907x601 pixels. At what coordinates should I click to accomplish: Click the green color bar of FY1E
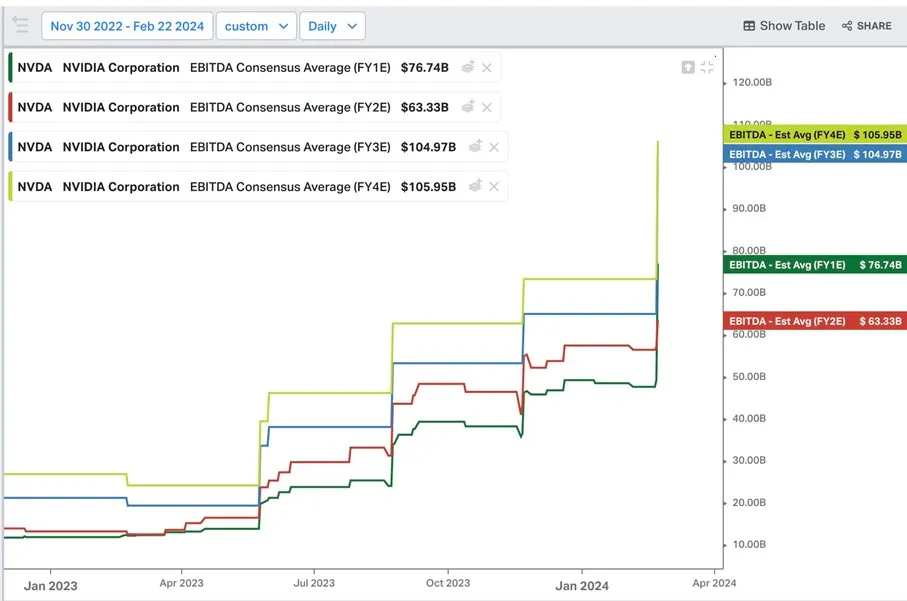click(10, 67)
